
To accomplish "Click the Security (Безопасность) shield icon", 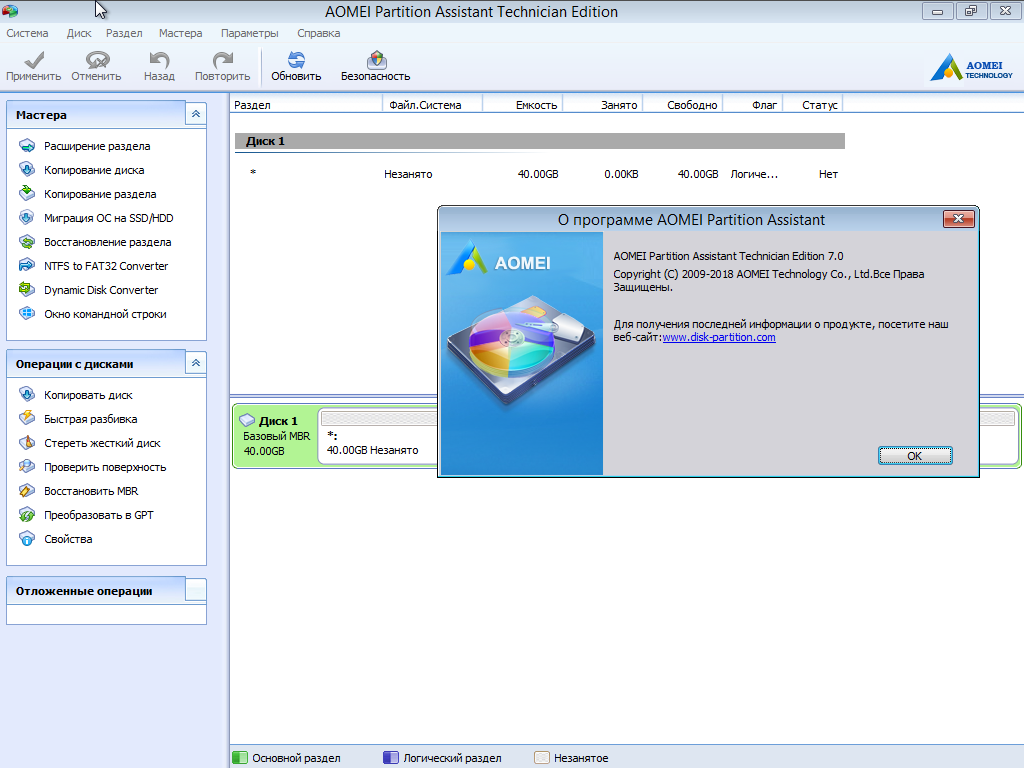I will click(376, 60).
